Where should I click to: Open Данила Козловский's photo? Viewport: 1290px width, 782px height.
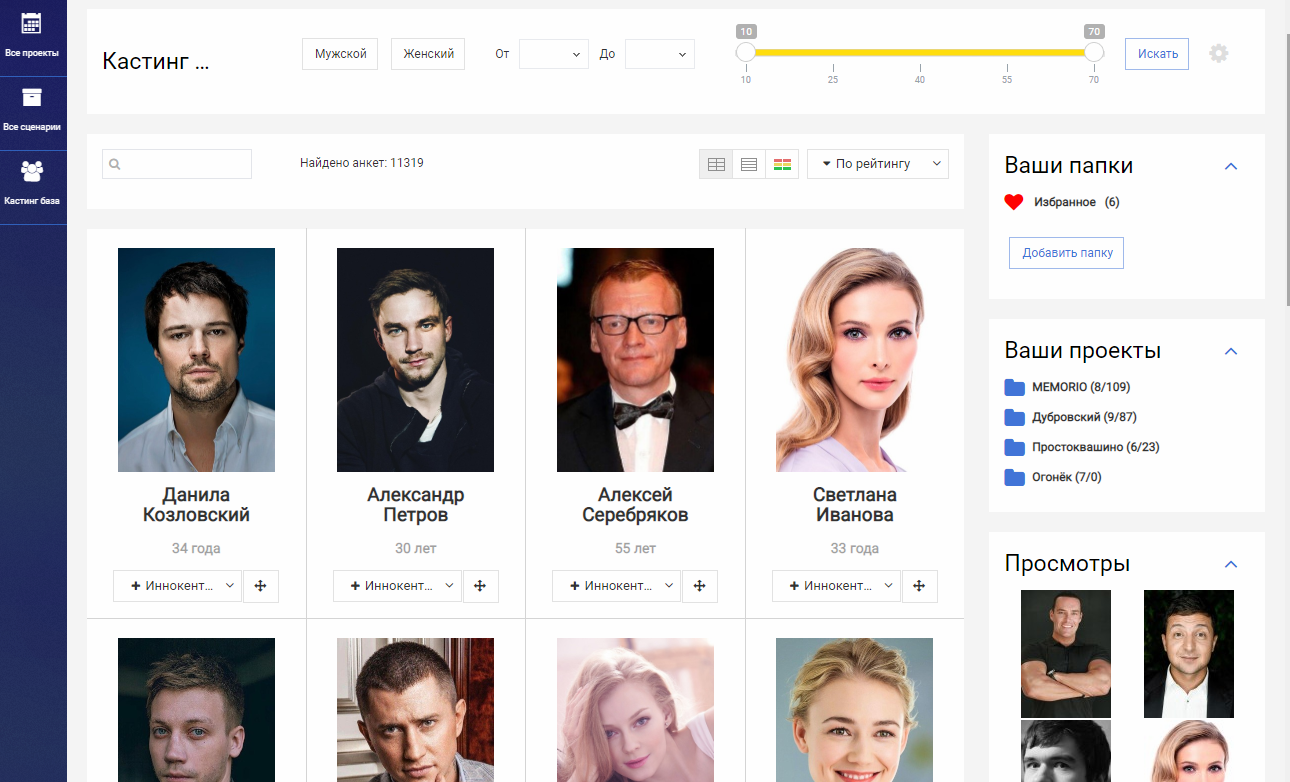coord(196,360)
